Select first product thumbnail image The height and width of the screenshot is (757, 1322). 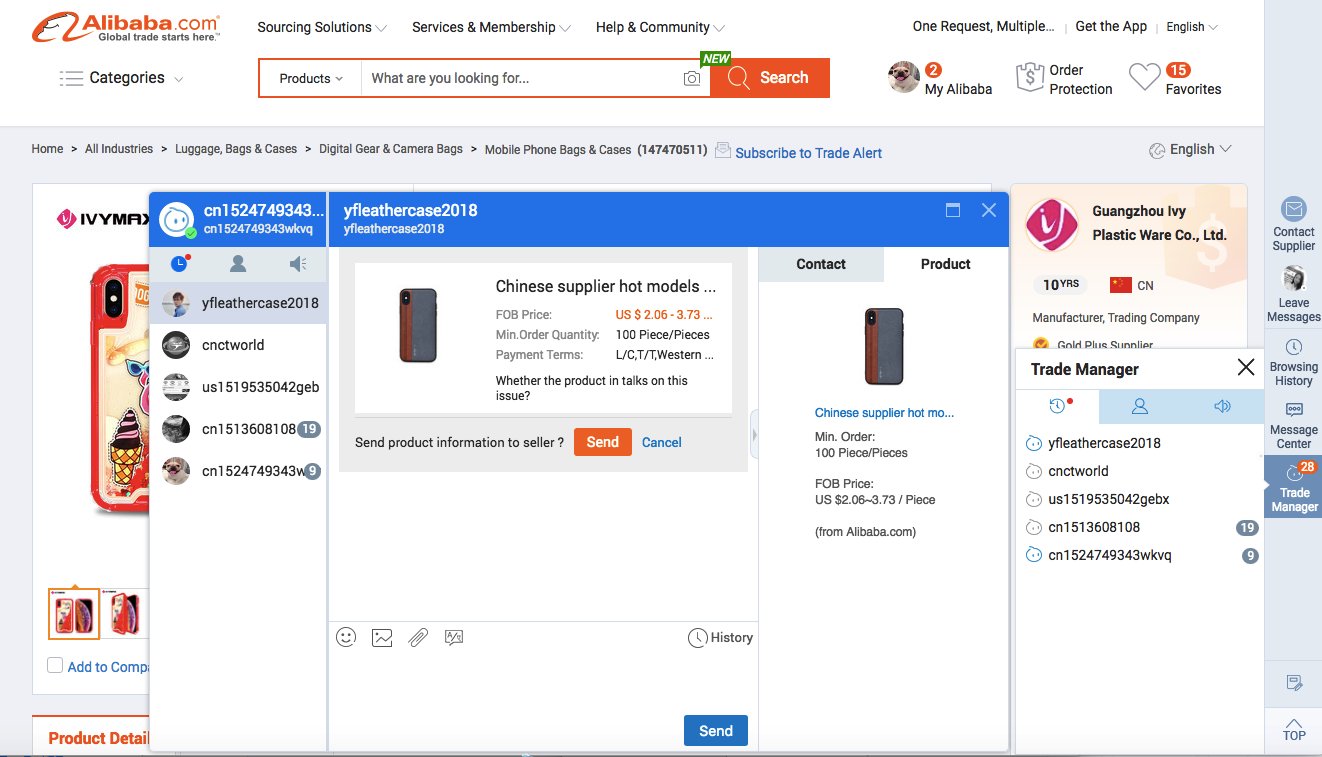click(74, 614)
